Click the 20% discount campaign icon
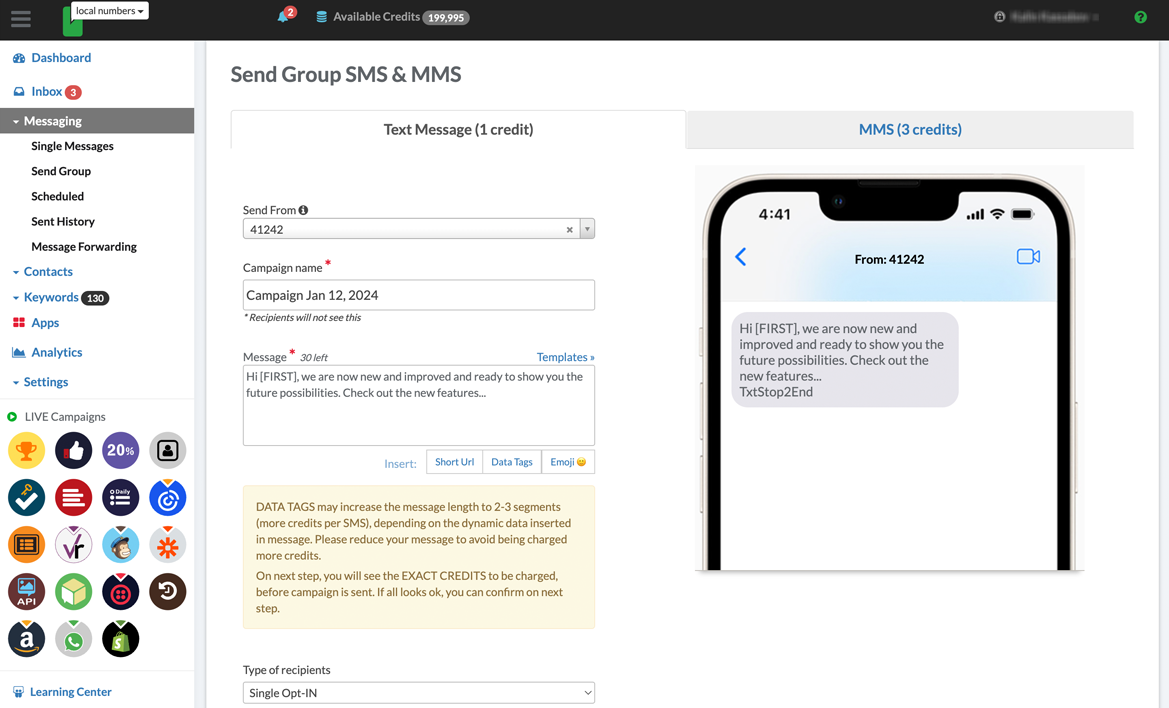Screen dimensions: 1169x708 120,450
